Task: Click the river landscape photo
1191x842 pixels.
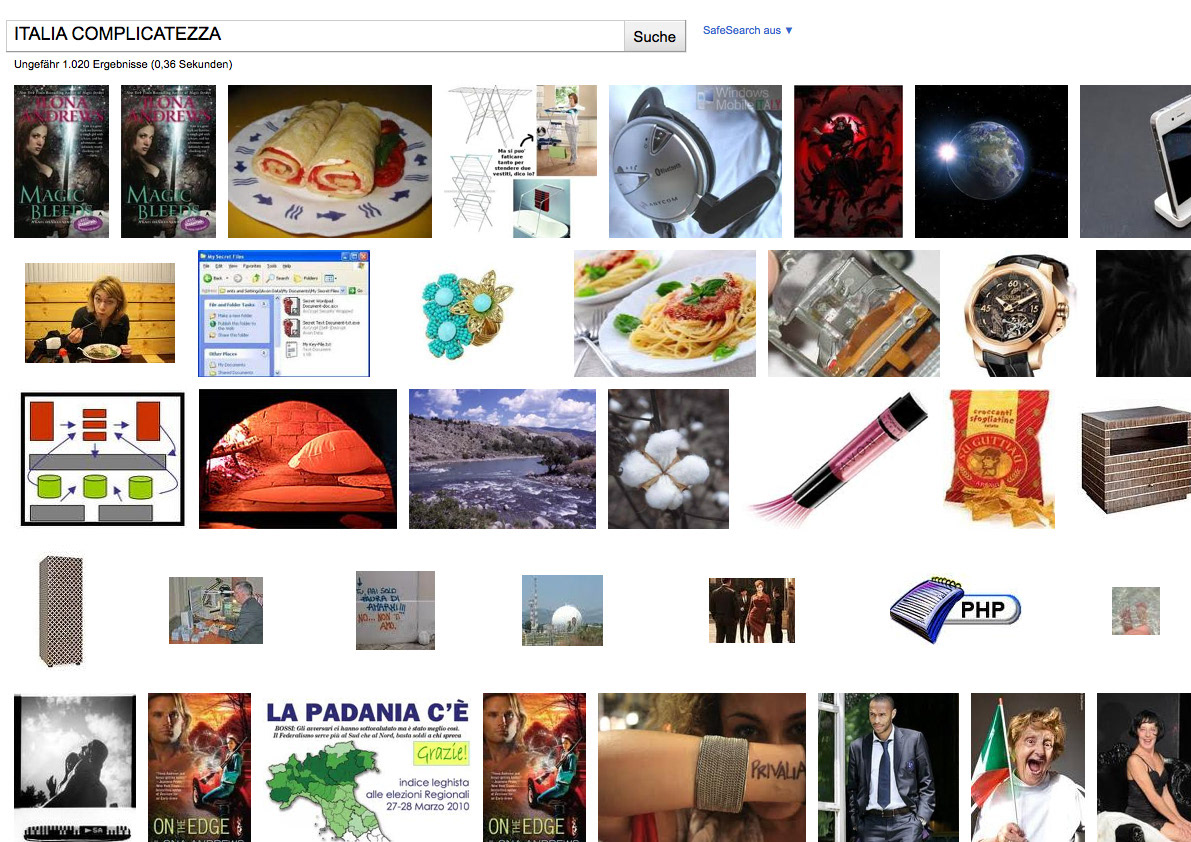Action: (502, 459)
